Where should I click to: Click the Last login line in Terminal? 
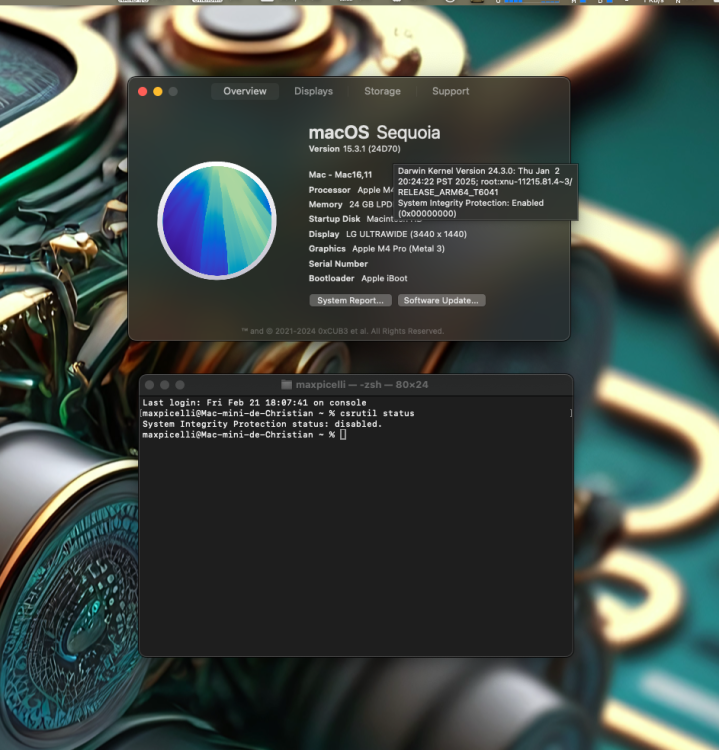254,403
